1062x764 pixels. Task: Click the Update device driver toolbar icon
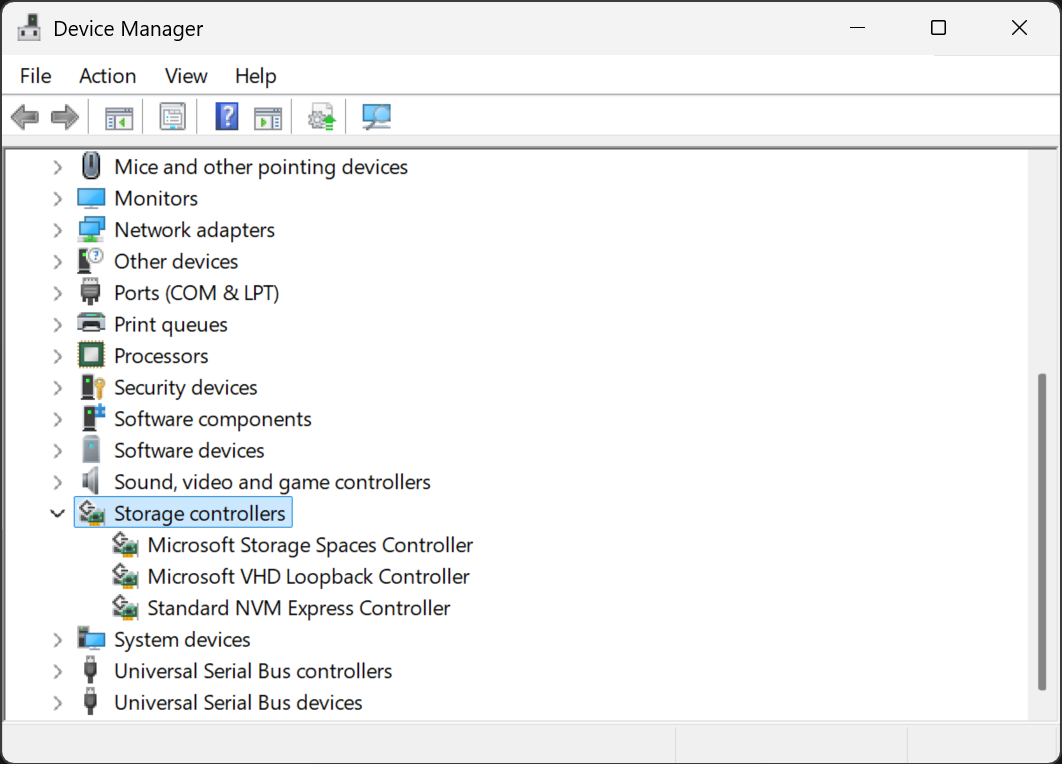pos(321,117)
